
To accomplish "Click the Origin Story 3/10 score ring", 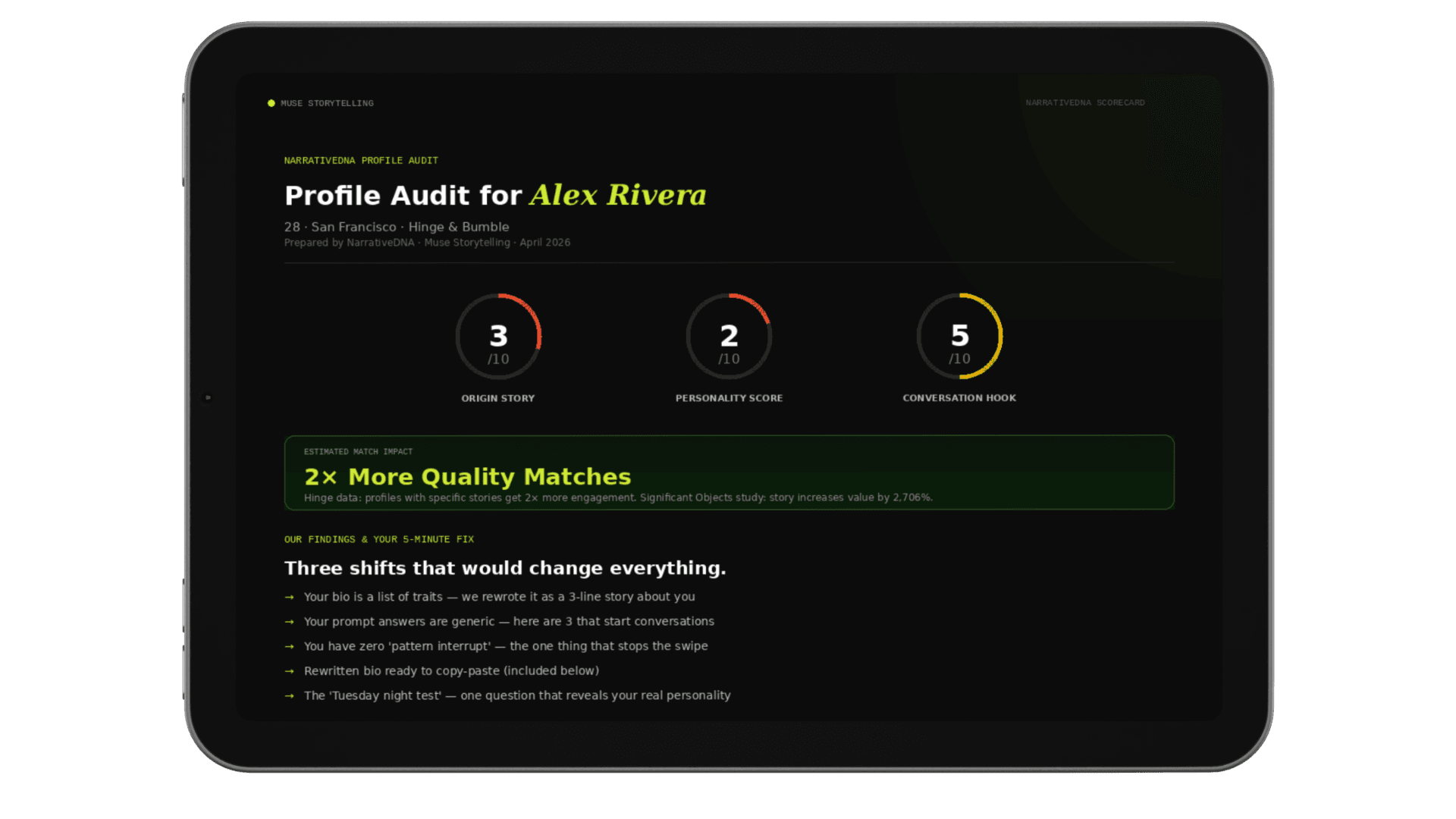I will tap(498, 337).
